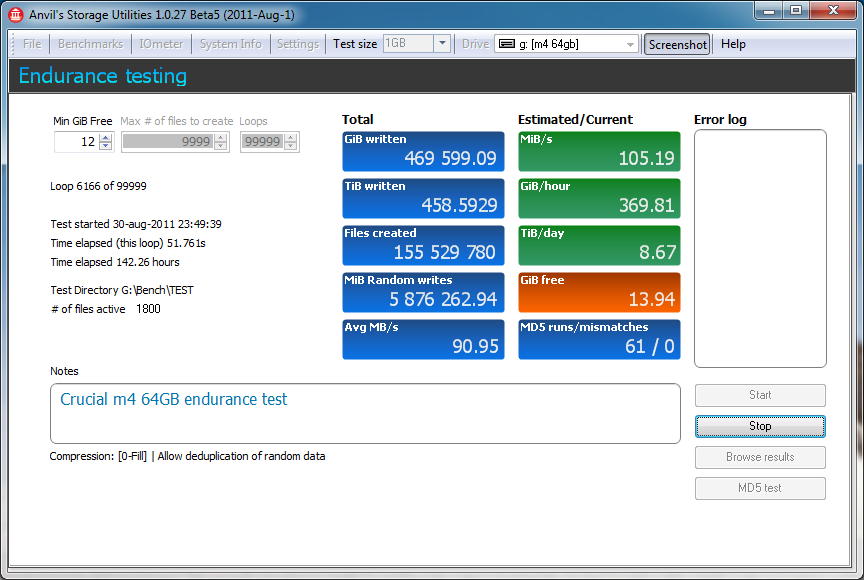Click inside the Error log box
The width and height of the screenshot is (864, 580).
[x=760, y=248]
